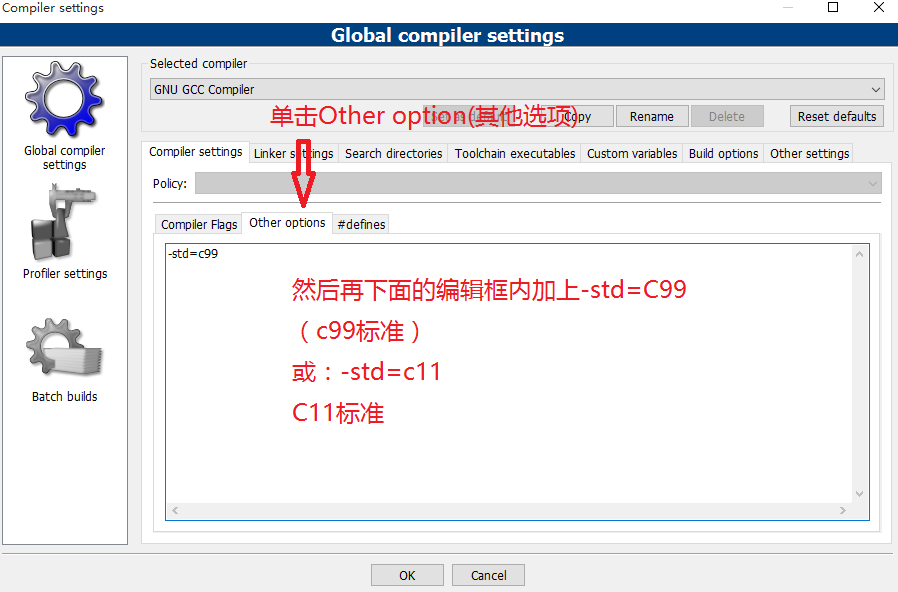Click the Reset defaults button
Image resolution: width=898 pixels, height=592 pixels.
coord(837,116)
